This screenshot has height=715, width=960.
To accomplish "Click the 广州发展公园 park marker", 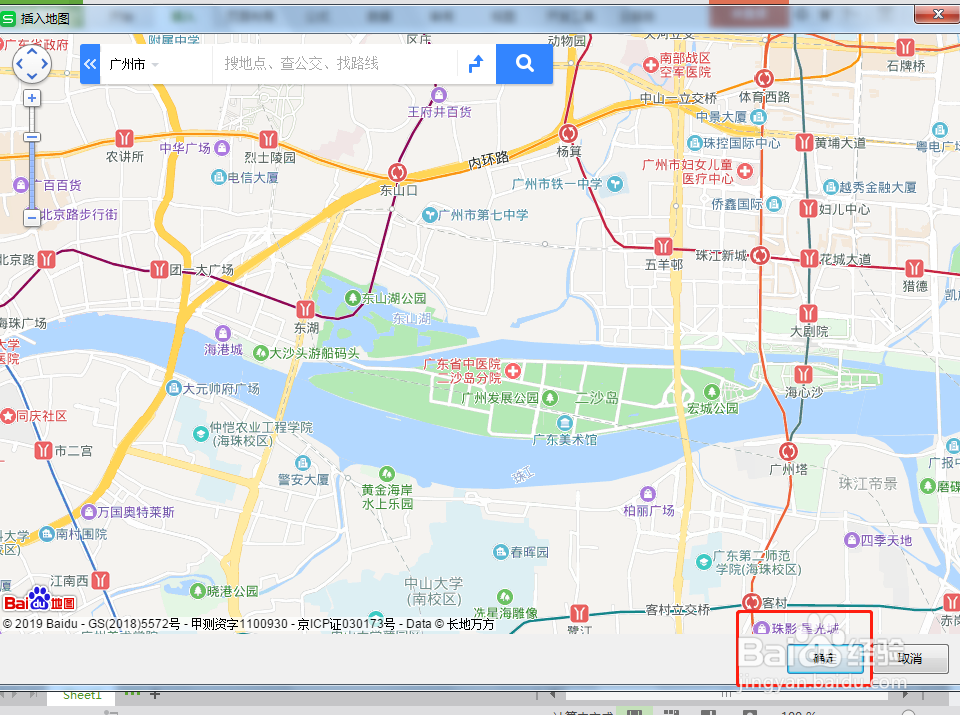I will [x=550, y=398].
